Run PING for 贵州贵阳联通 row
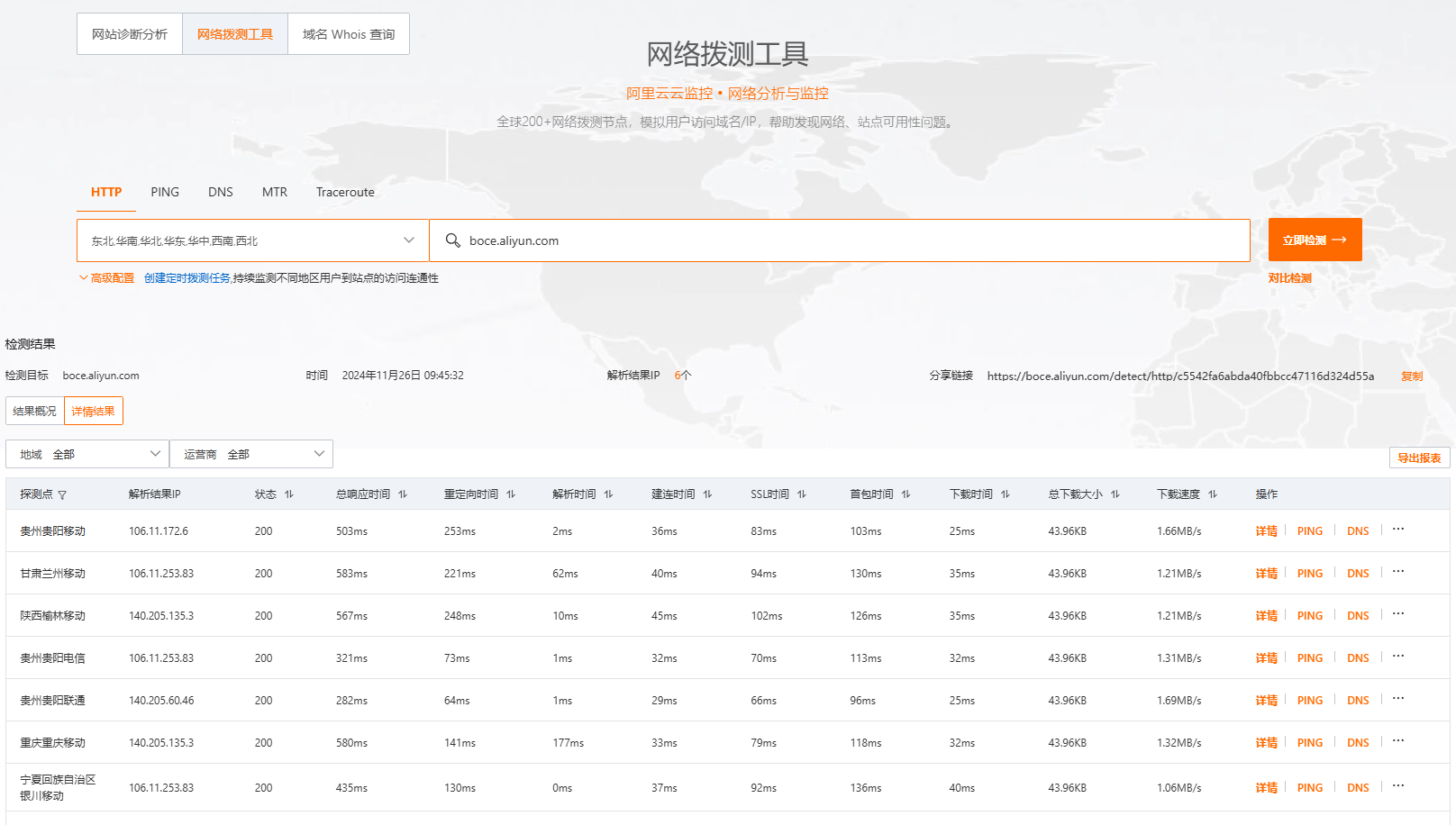Image resolution: width=1456 pixels, height=825 pixels. (1310, 701)
